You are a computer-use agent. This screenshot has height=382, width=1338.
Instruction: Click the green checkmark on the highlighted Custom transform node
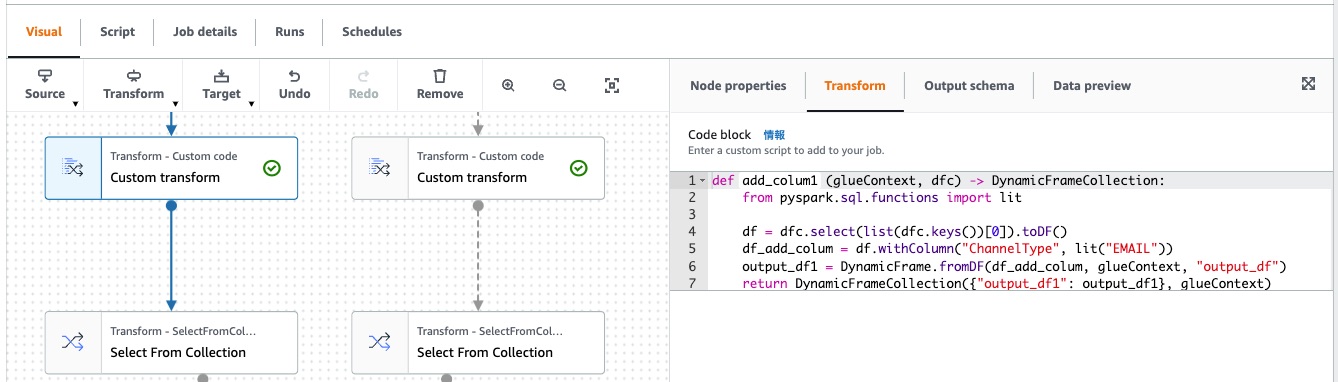coord(271,168)
